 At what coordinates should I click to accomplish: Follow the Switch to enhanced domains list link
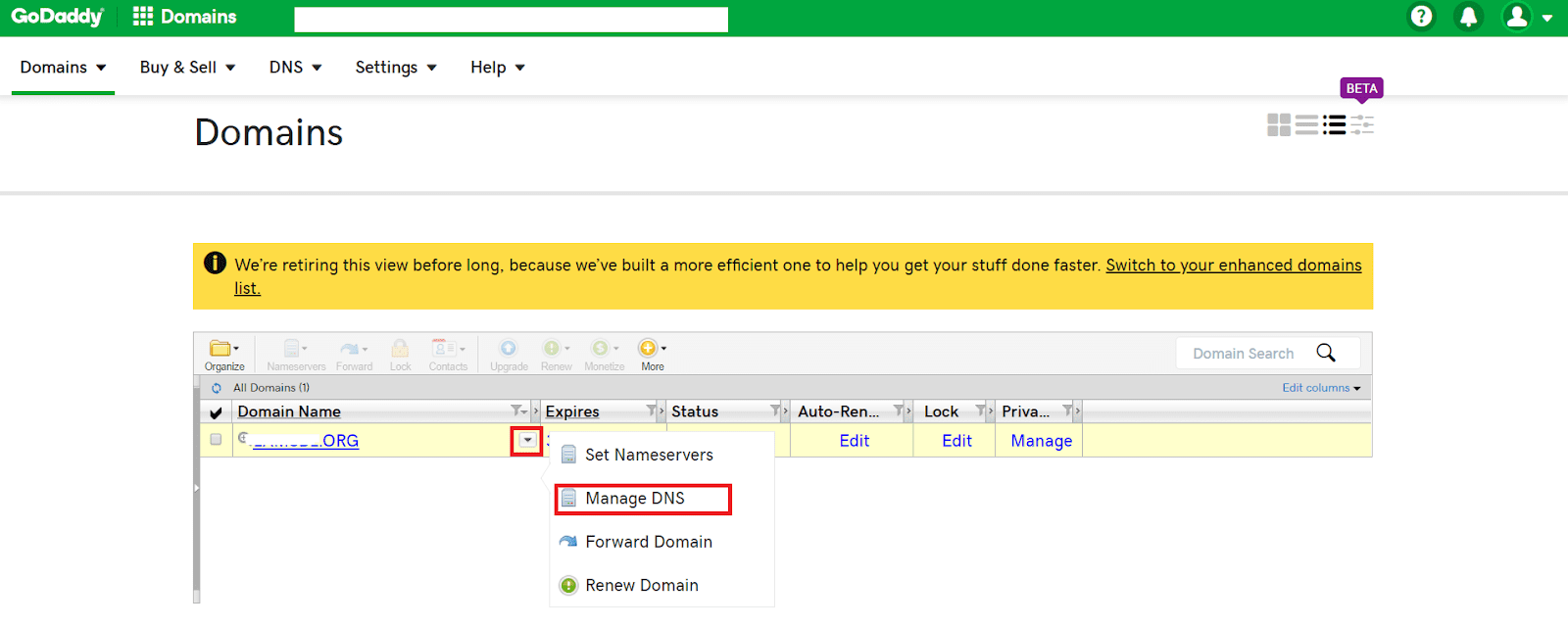point(1234,266)
